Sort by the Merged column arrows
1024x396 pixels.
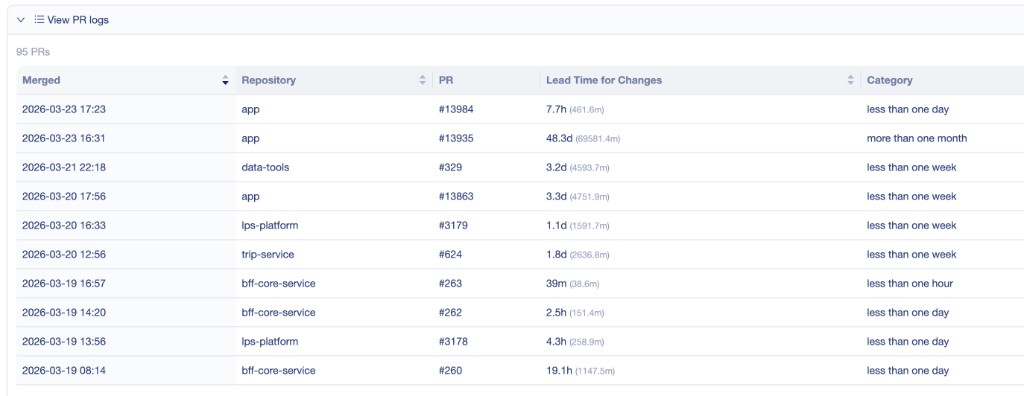pyautogui.click(x=225, y=80)
